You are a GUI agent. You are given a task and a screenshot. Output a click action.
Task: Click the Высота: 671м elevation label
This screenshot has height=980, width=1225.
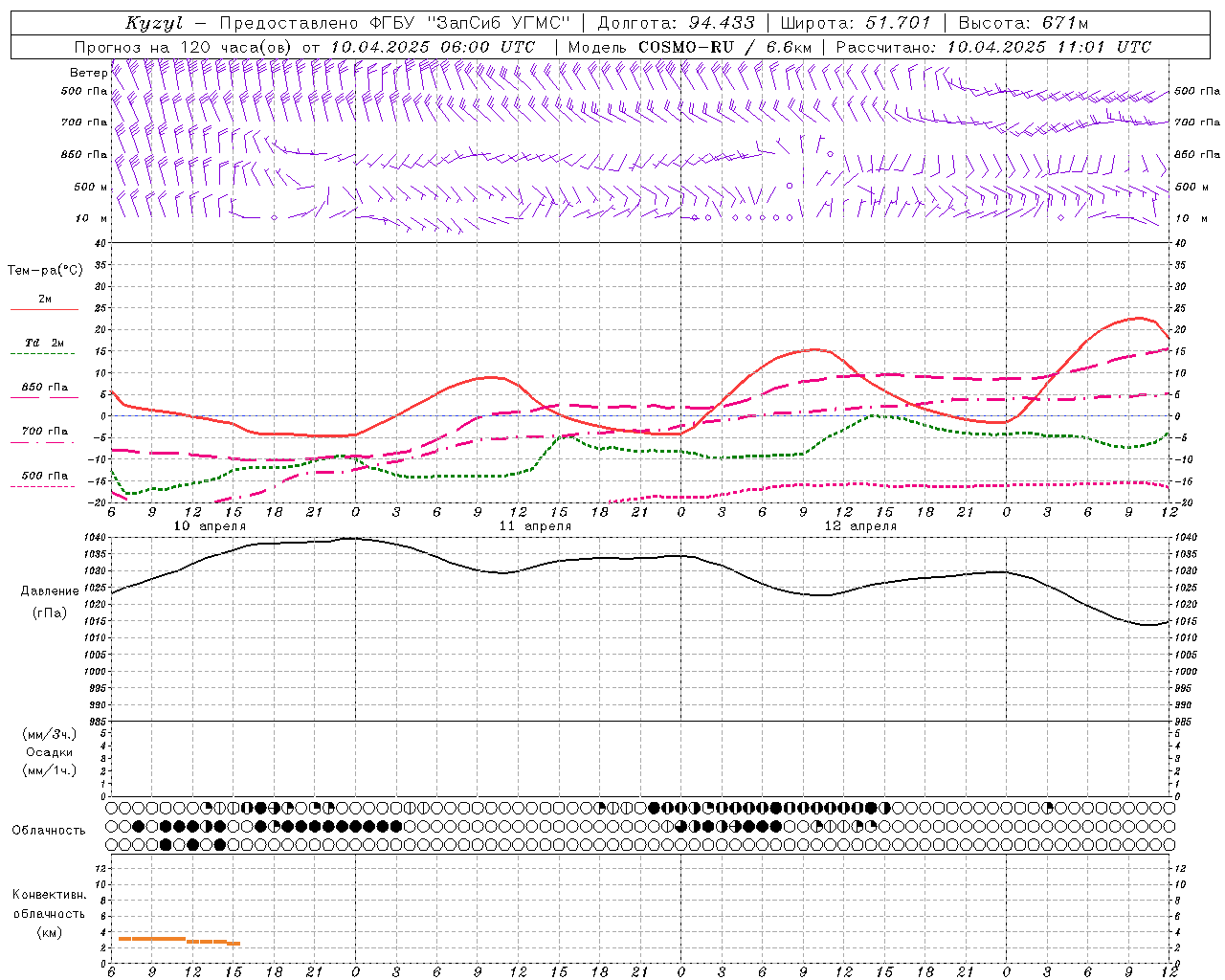pyautogui.click(x=1023, y=23)
